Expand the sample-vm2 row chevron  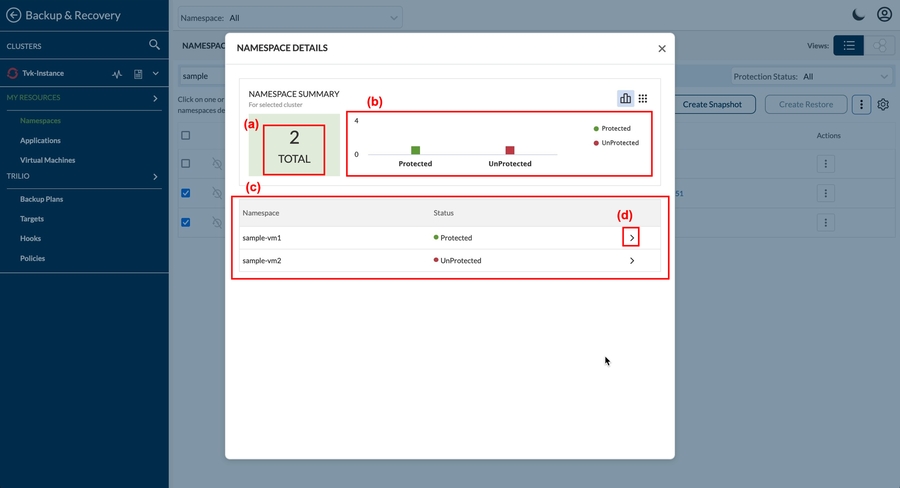point(632,261)
